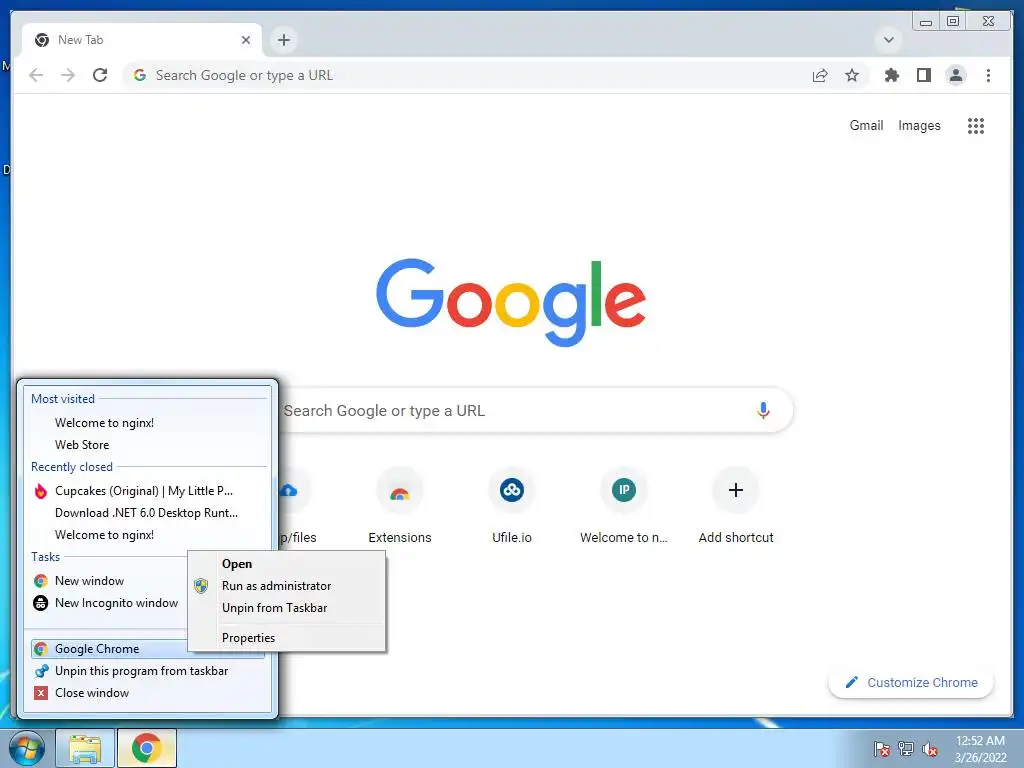1024x768 pixels.
Task: Open the Action Center flag icon
Action: click(x=882, y=749)
